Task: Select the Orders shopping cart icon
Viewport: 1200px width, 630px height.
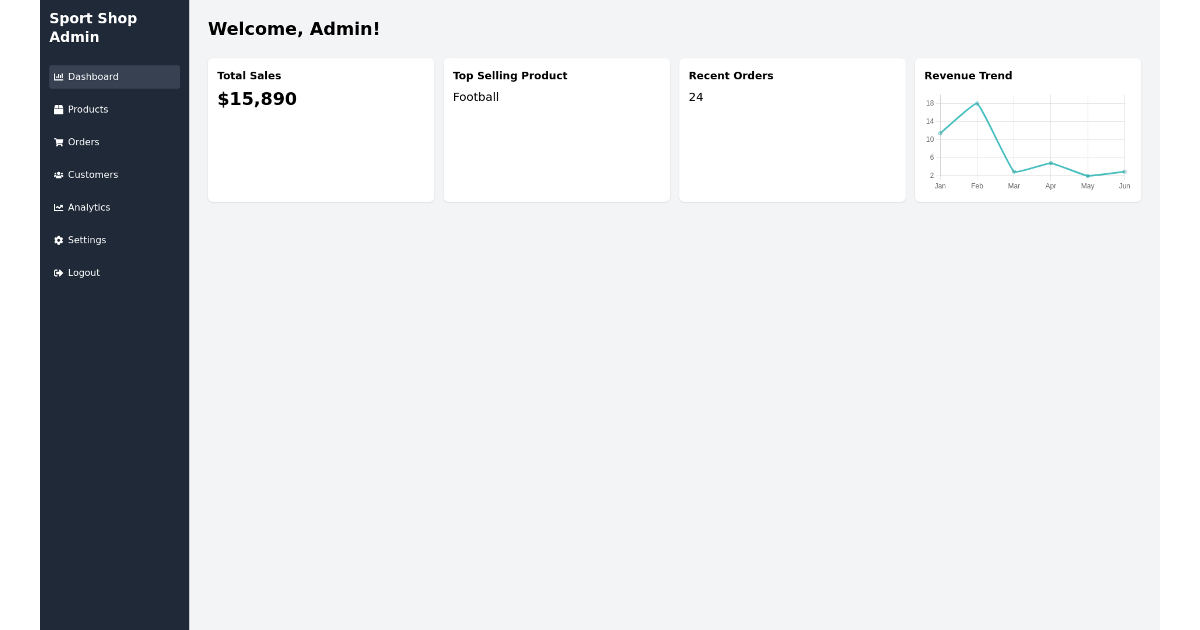Action: pyautogui.click(x=59, y=142)
